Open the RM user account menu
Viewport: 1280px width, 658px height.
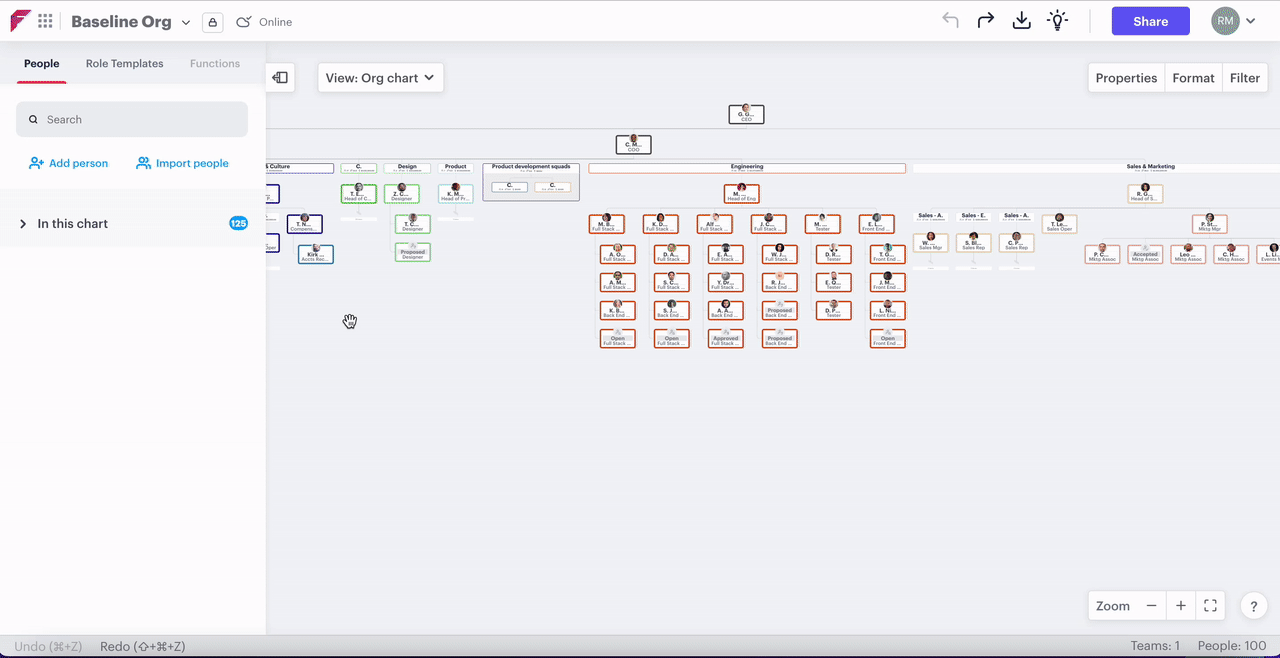1233,21
